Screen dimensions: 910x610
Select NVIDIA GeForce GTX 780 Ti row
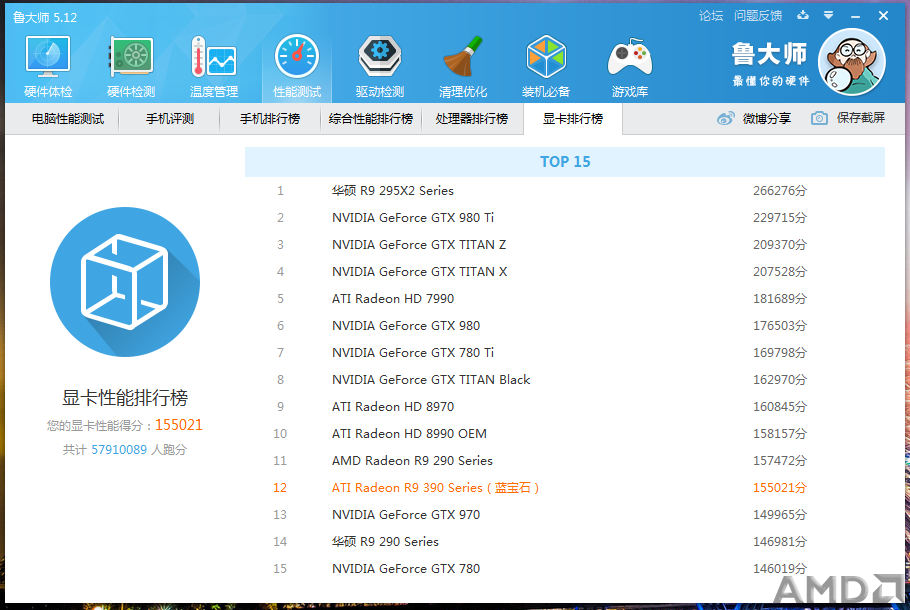click(x=565, y=352)
